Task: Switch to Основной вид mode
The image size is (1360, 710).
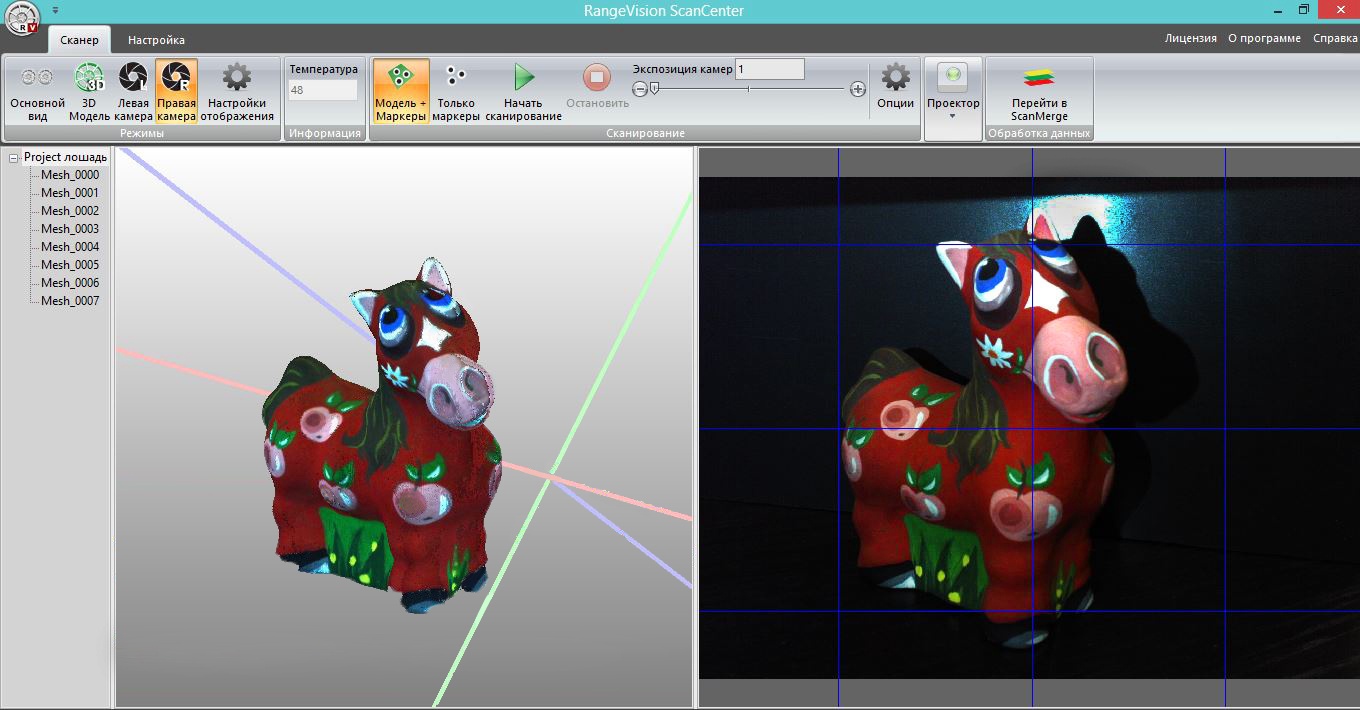Action: pyautogui.click(x=37, y=91)
